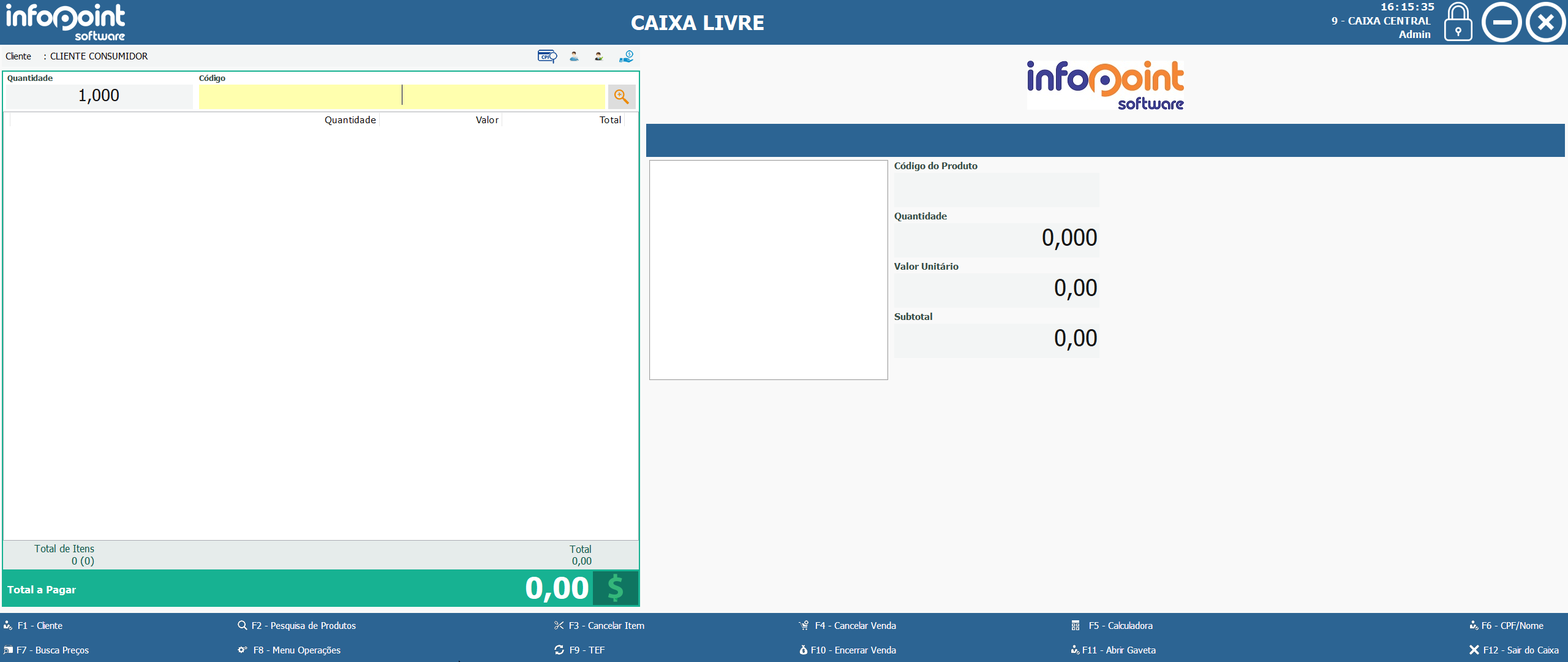Click the person with green checkmark icon
The height and width of the screenshot is (662, 1568).
pos(599,56)
